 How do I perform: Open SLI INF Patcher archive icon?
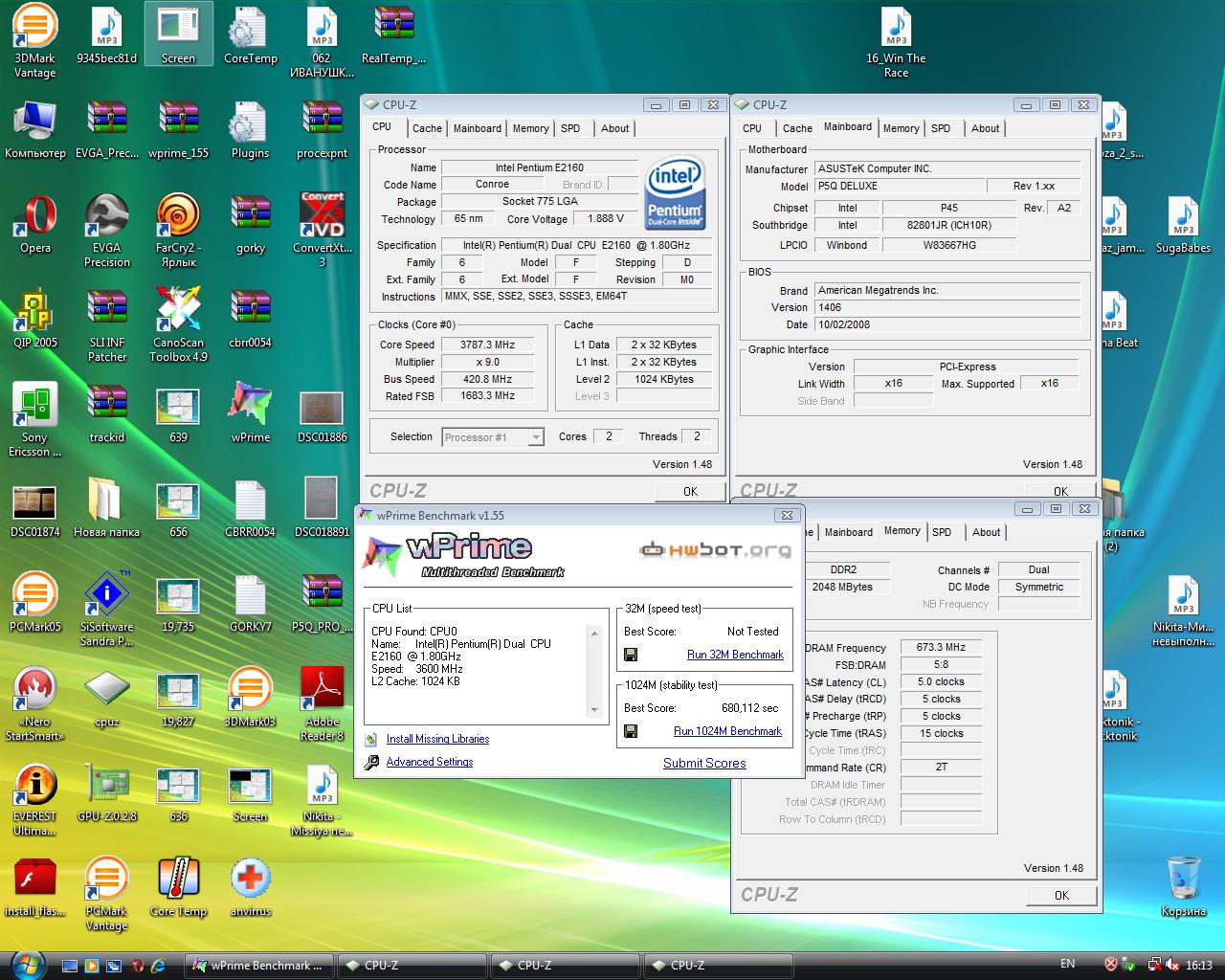tap(107, 325)
